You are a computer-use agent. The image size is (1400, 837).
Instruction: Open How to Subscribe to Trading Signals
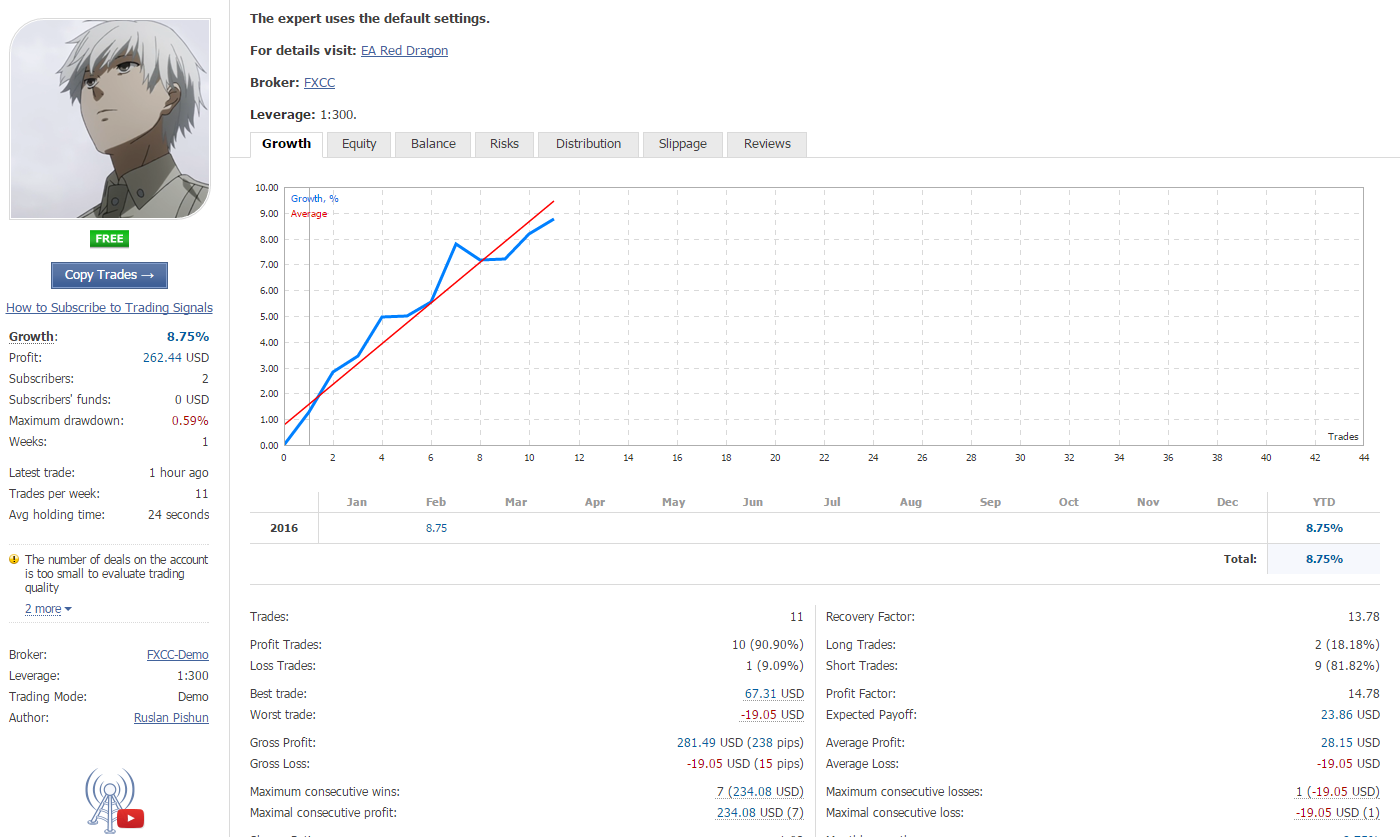pyautogui.click(x=109, y=308)
